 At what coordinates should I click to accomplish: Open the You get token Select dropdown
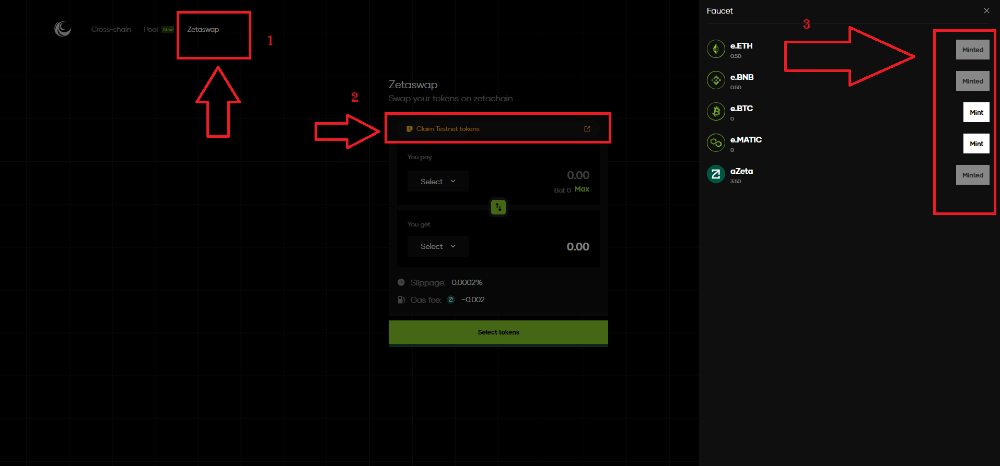(x=438, y=247)
